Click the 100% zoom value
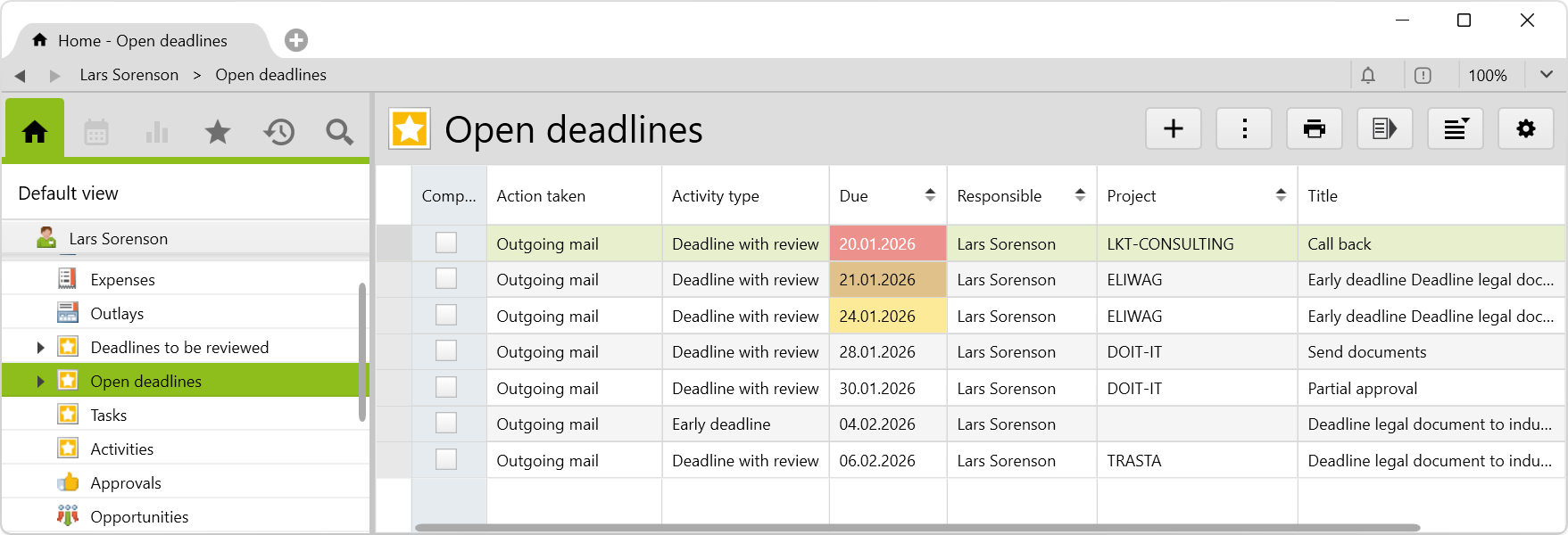The height and width of the screenshot is (535, 1568). coord(1488,76)
